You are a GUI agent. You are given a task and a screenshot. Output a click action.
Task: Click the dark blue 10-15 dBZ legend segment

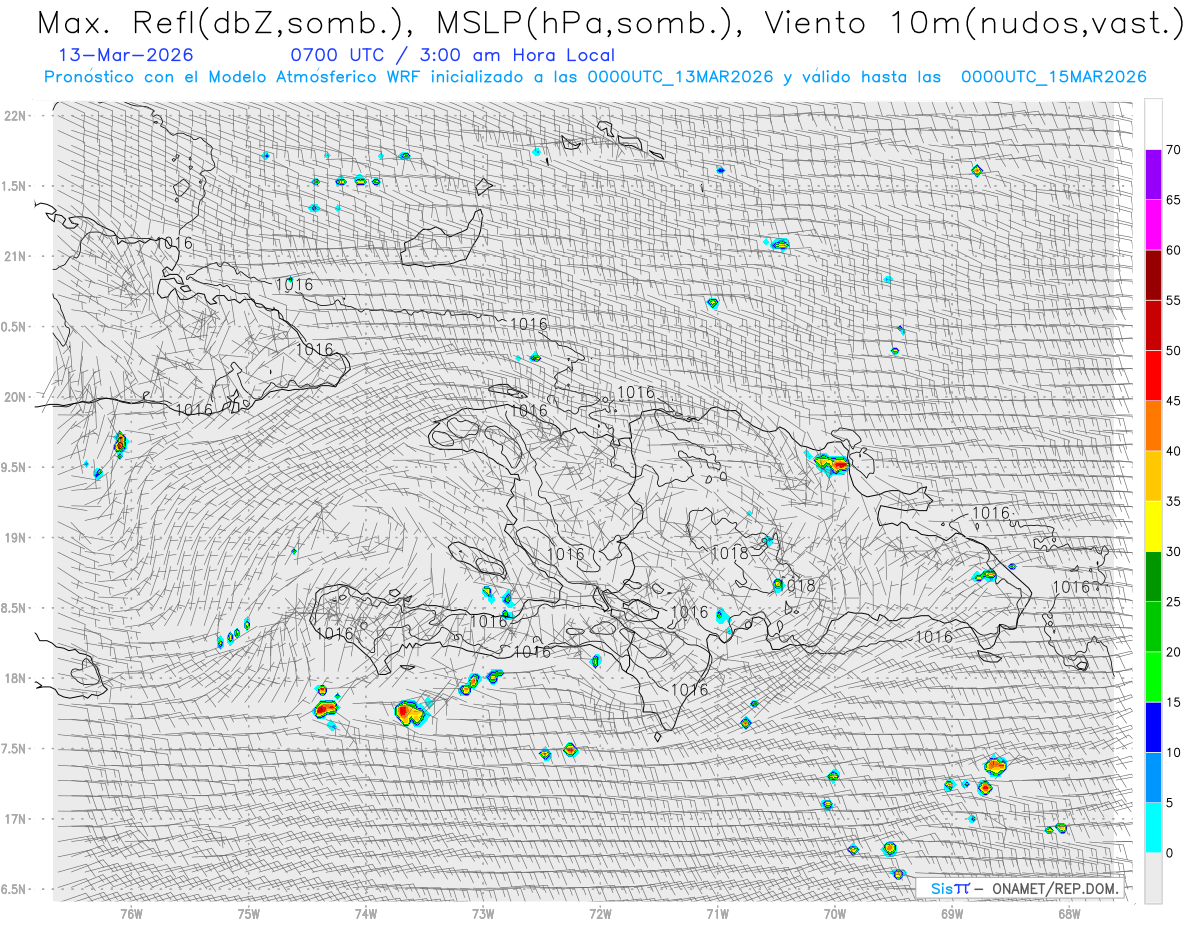[1153, 727]
